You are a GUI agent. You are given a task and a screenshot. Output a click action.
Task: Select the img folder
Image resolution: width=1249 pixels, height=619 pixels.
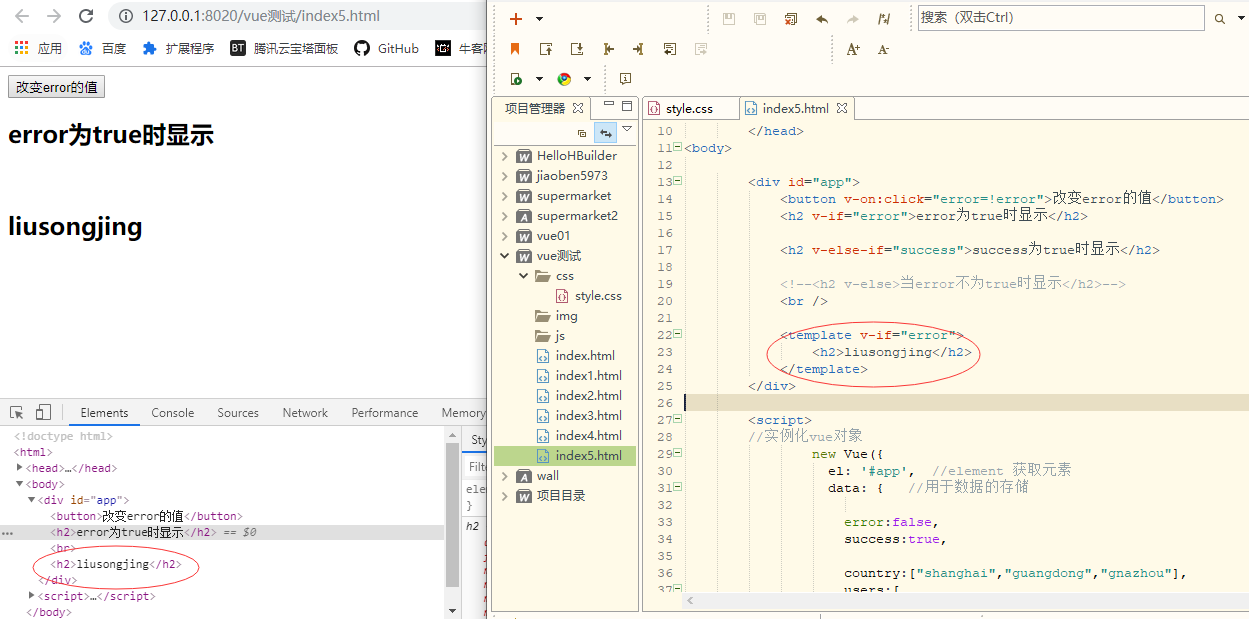click(x=557, y=316)
